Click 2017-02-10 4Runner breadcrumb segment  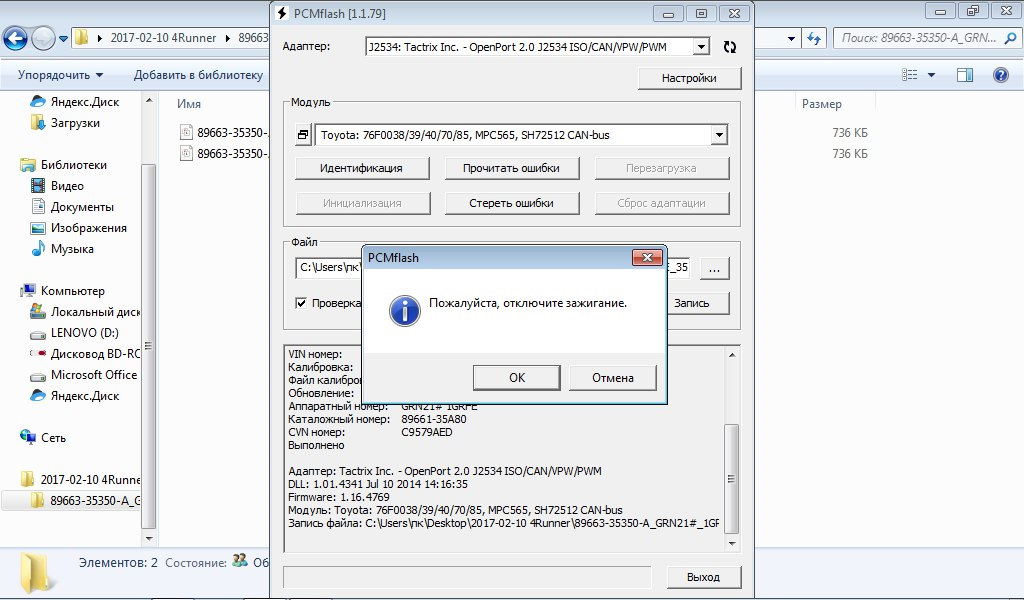point(163,38)
